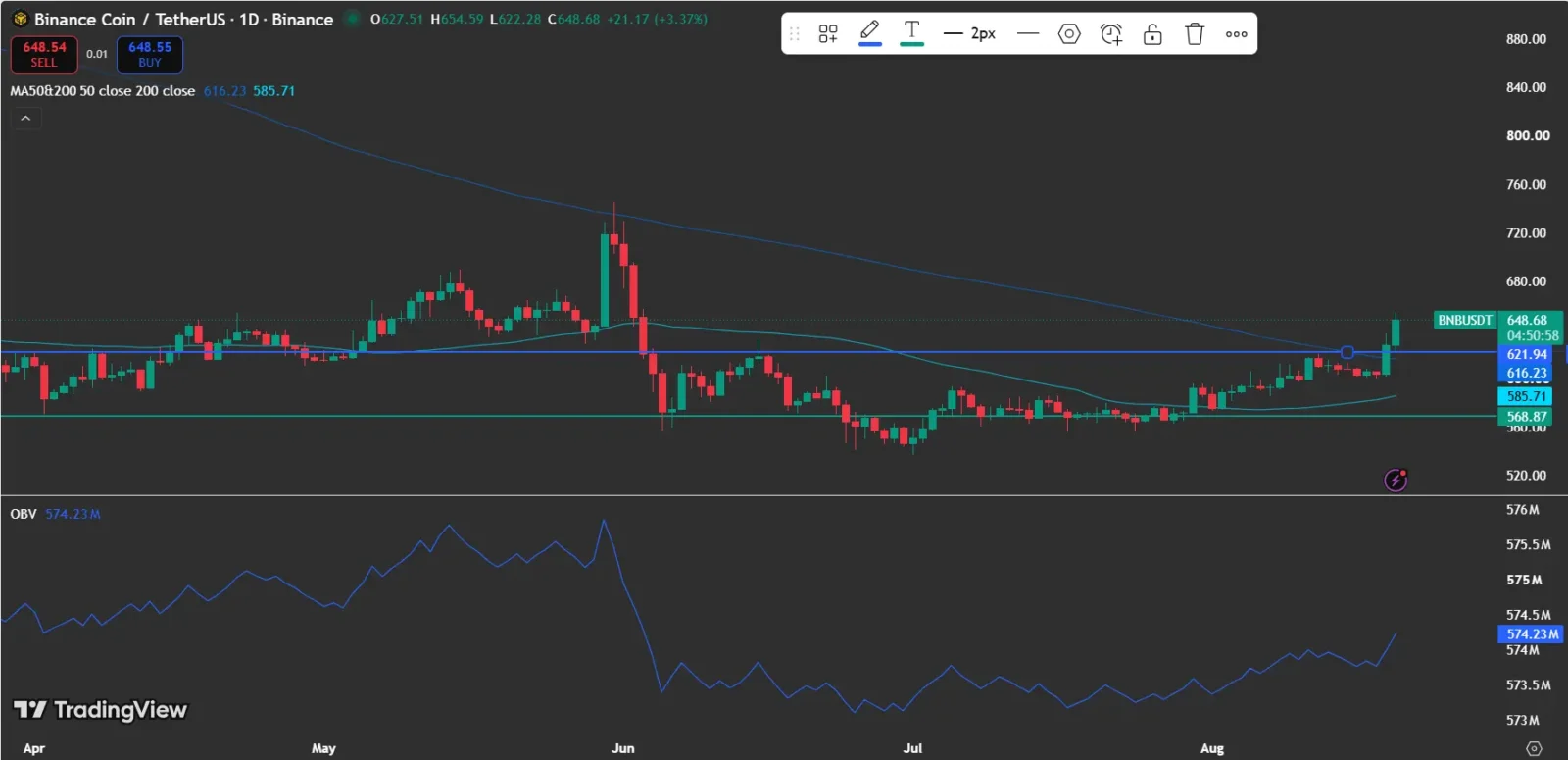This screenshot has height=760, width=1568.
Task: Click the green market status dot
Action: click(352, 19)
